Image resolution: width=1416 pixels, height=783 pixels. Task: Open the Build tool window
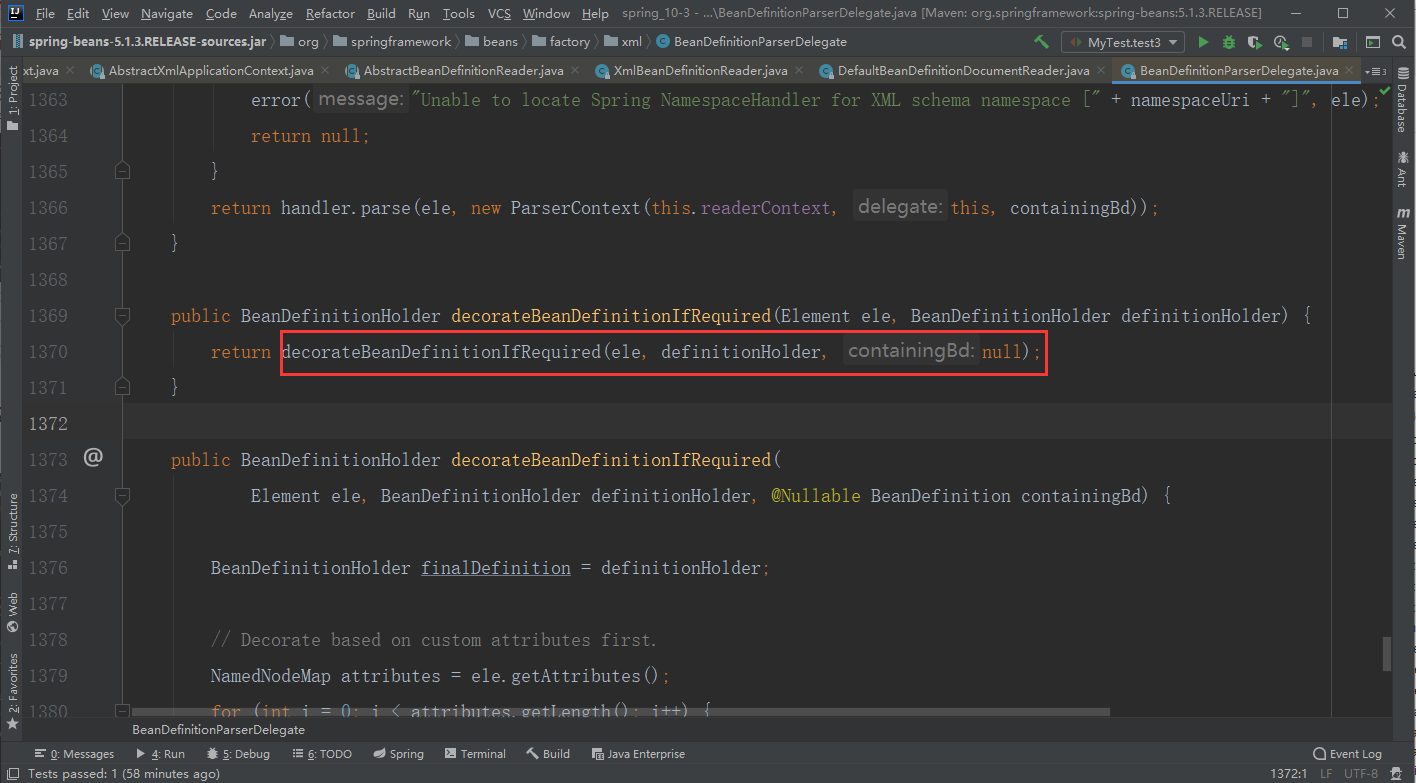[x=548, y=754]
